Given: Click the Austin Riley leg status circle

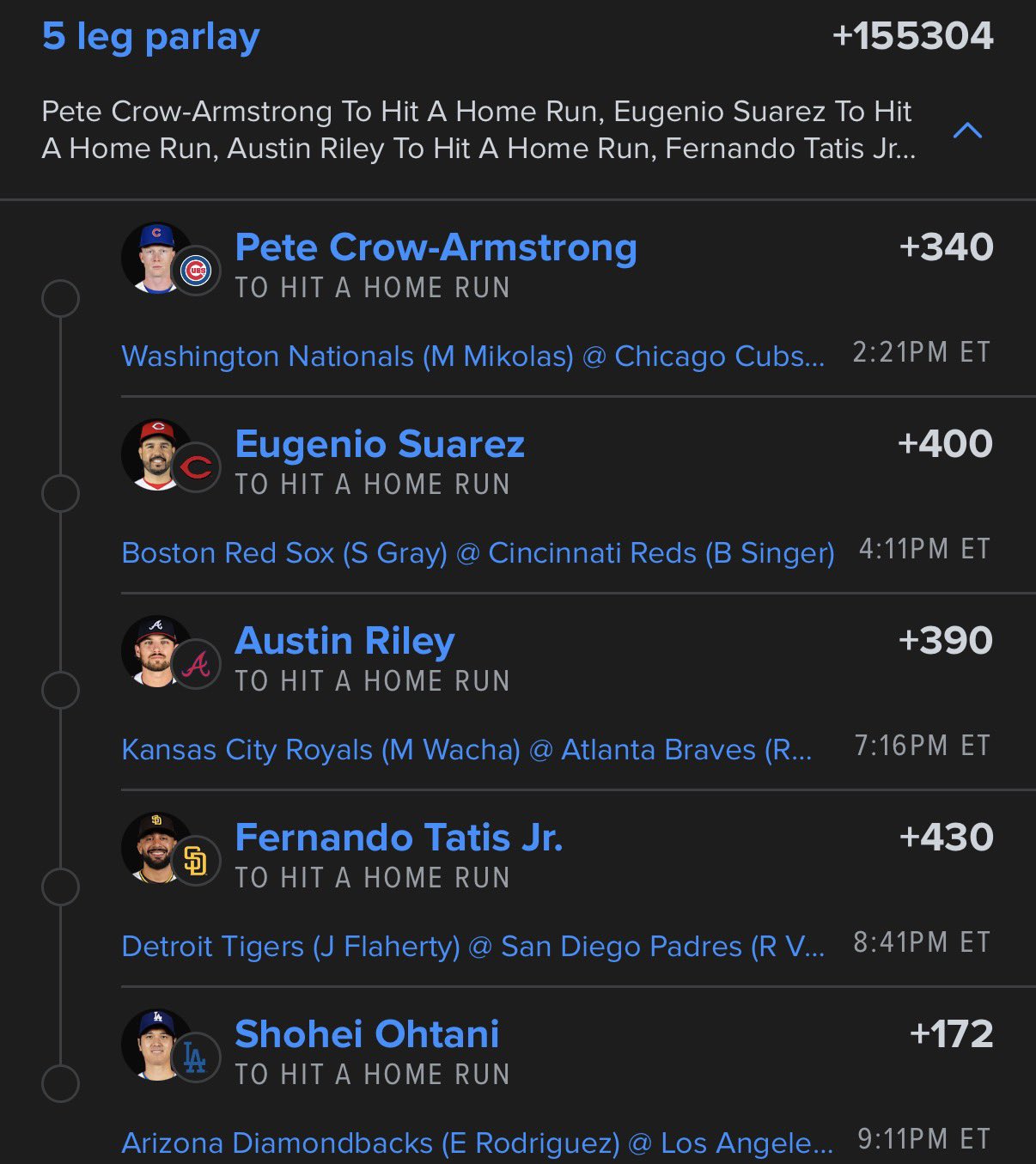Looking at the screenshot, I should 60,691.
